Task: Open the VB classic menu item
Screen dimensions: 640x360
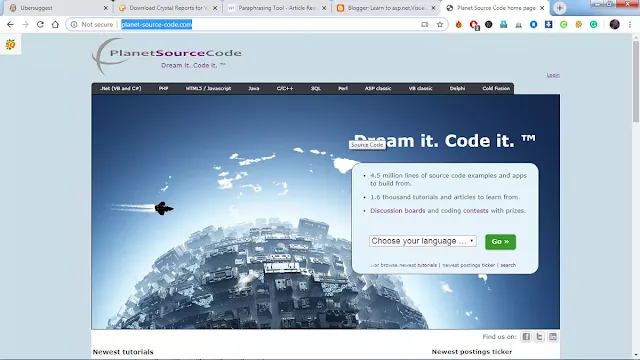Action: [x=420, y=88]
